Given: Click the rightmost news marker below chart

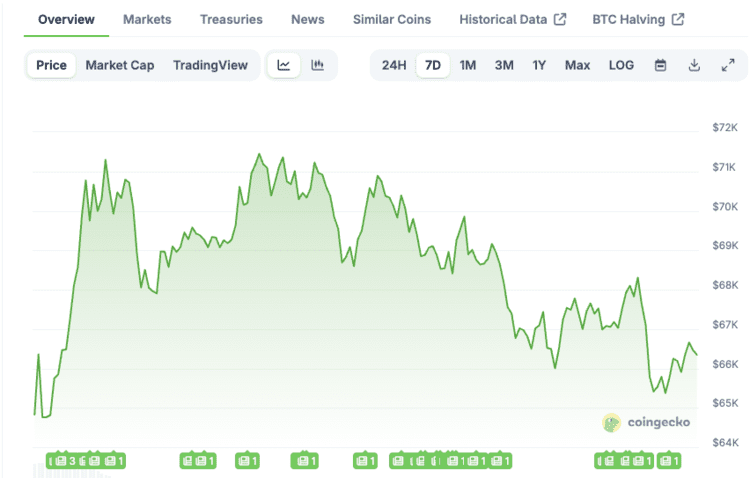Looking at the screenshot, I should (669, 461).
